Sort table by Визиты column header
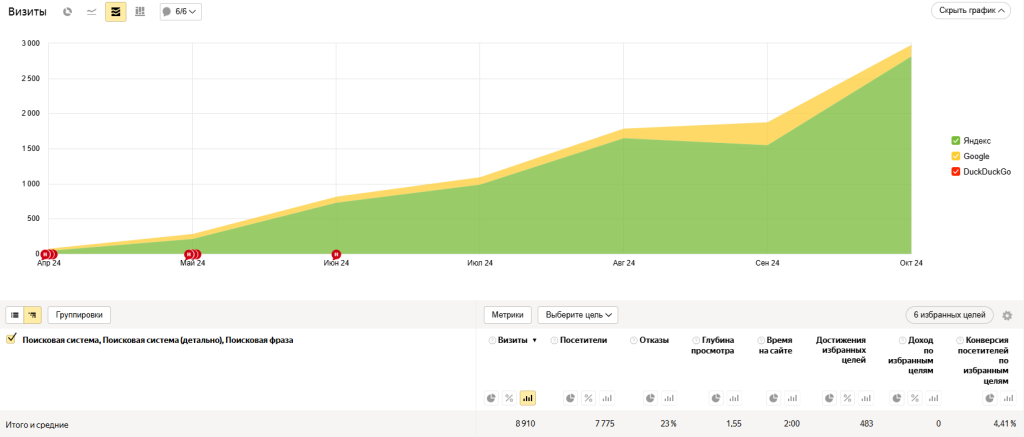 [512, 340]
